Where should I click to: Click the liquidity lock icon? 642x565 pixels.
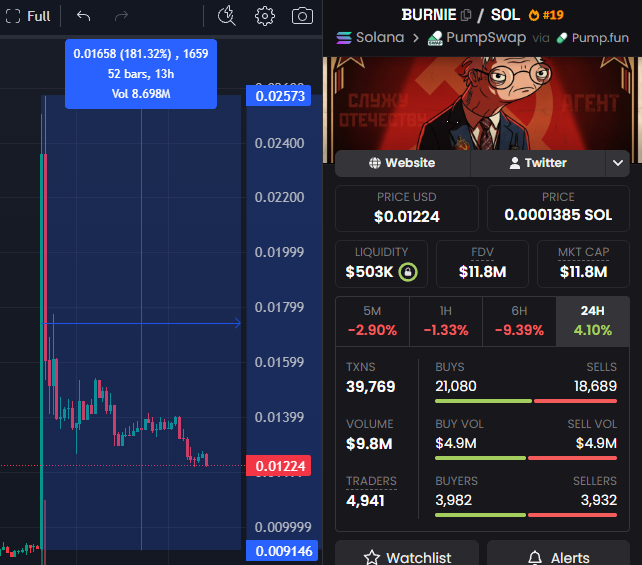tap(408, 272)
